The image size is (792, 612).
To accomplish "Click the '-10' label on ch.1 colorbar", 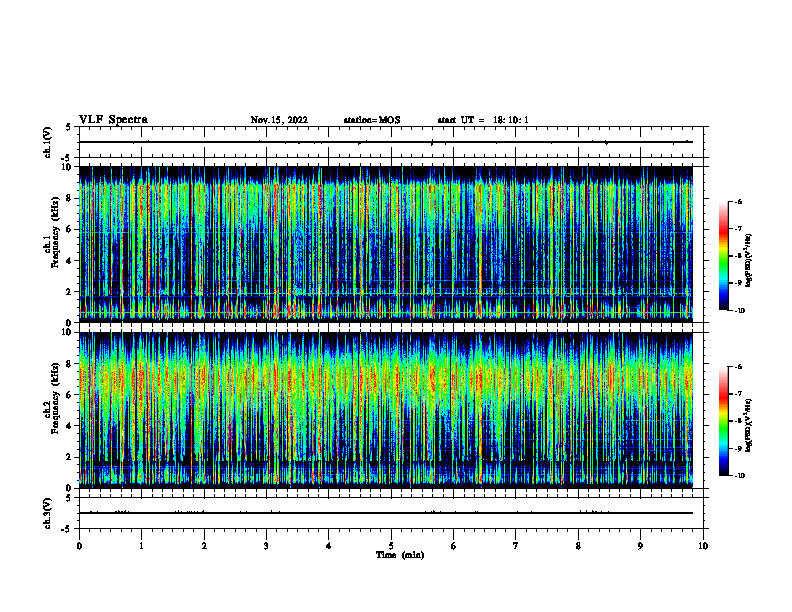I will tap(739, 311).
